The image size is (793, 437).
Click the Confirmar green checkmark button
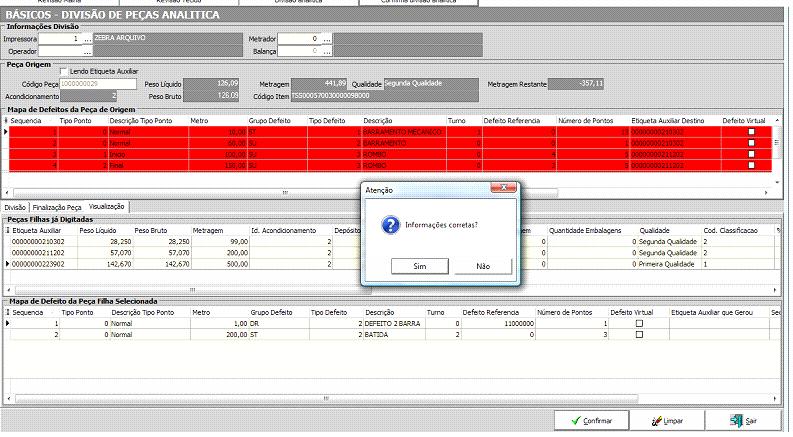coord(590,421)
